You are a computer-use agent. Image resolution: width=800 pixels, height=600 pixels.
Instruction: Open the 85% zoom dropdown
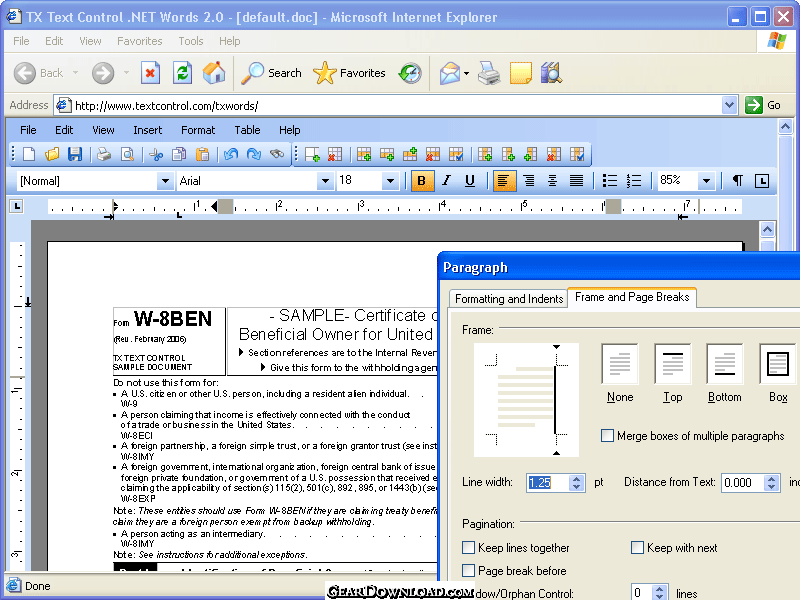tap(706, 181)
